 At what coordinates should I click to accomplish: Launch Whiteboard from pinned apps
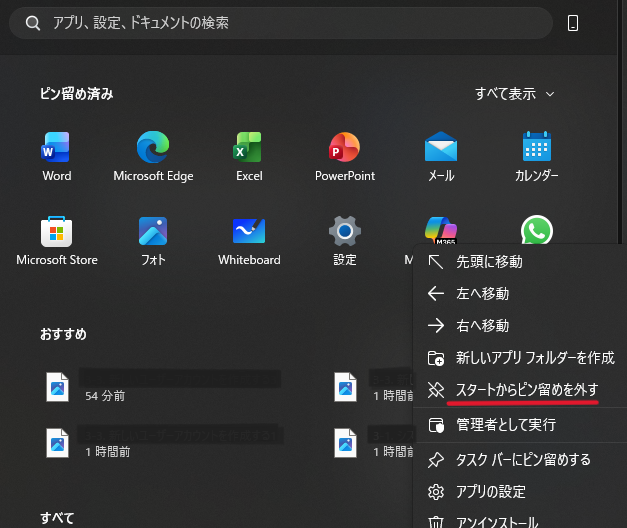coord(249,240)
